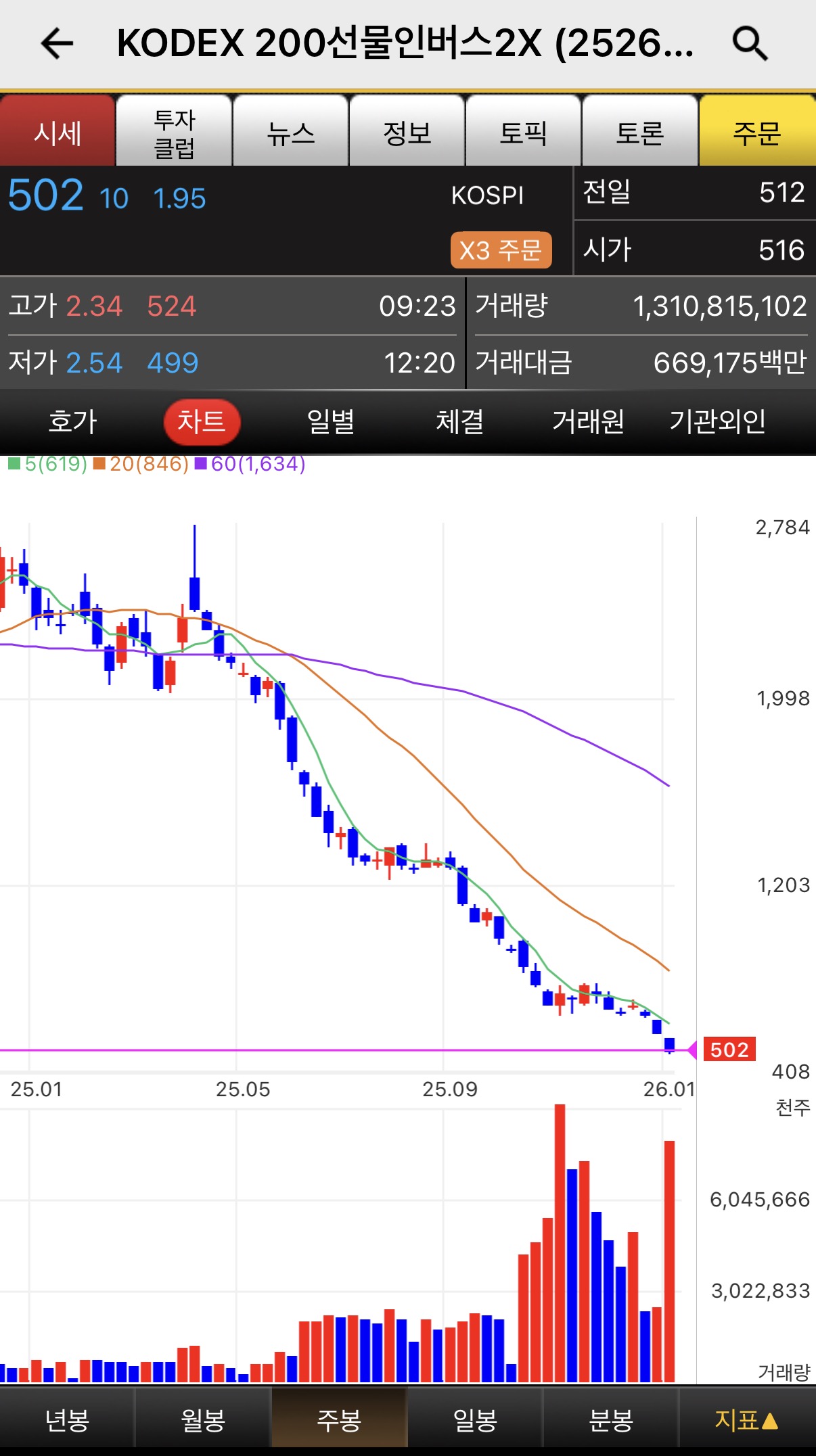
Task: Change chart to 월봉 monthly candles
Action: pyautogui.click(x=203, y=1420)
